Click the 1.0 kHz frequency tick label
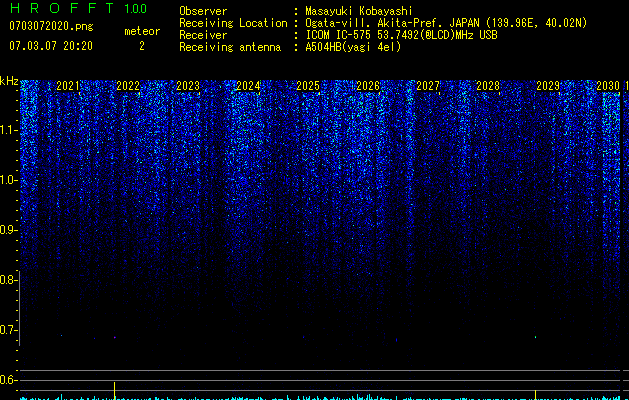The height and width of the screenshot is (400, 629). pyautogui.click(x=8, y=180)
